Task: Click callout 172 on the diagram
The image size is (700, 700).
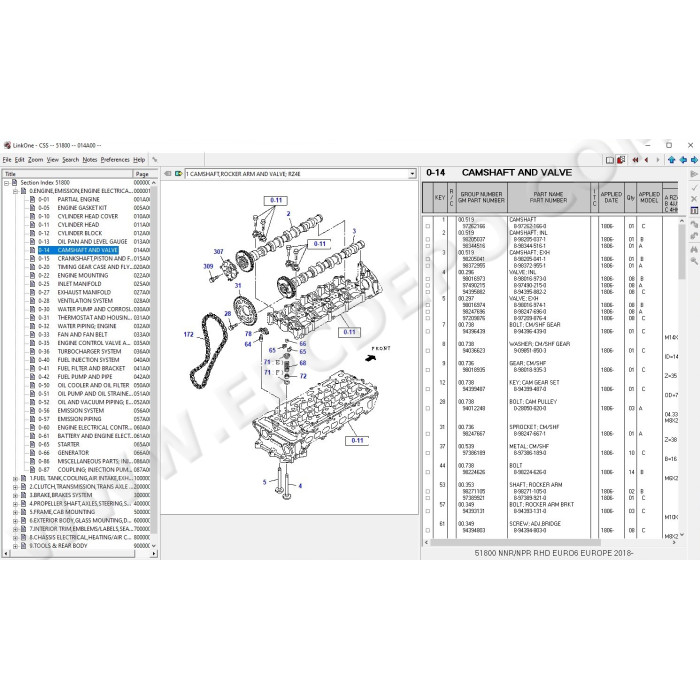Action: [x=188, y=334]
